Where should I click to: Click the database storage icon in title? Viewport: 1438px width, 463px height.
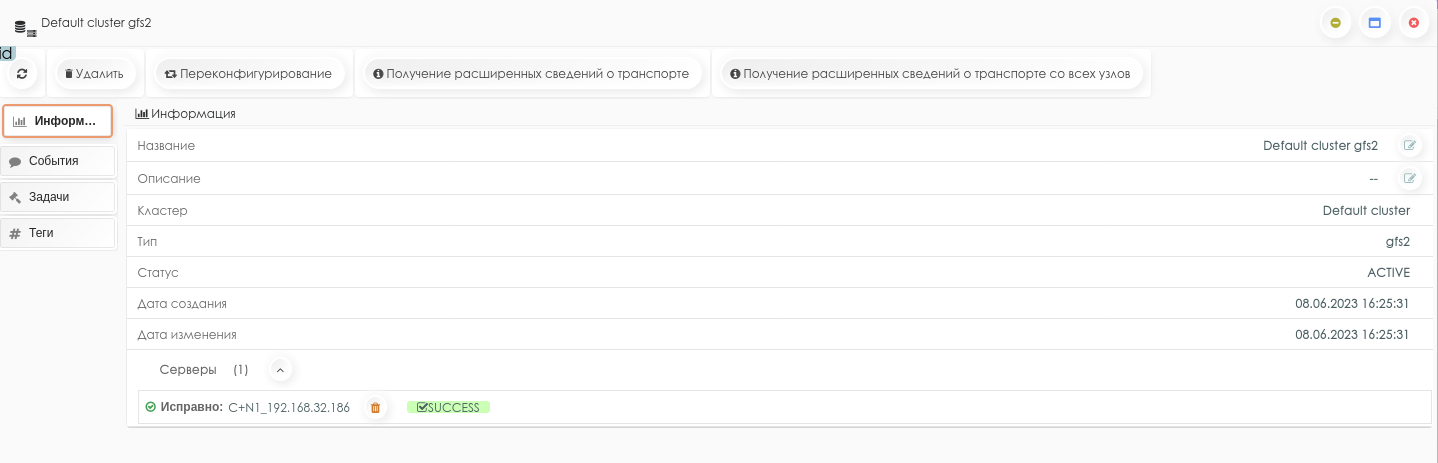(x=25, y=28)
